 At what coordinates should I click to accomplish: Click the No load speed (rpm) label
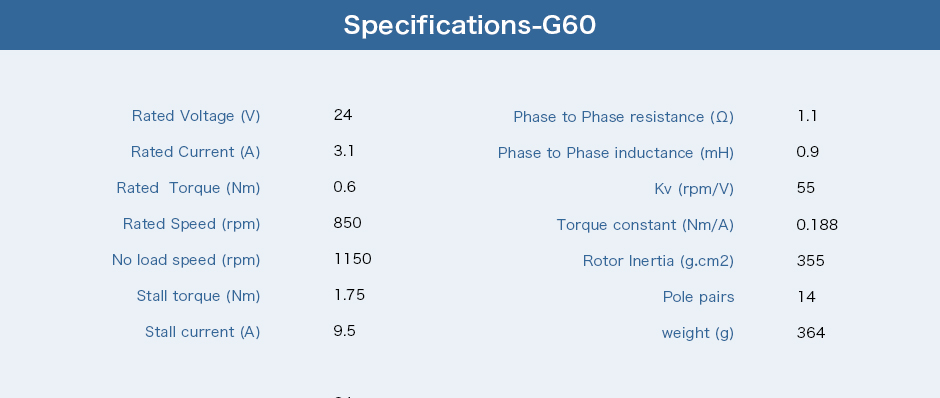pos(186,260)
